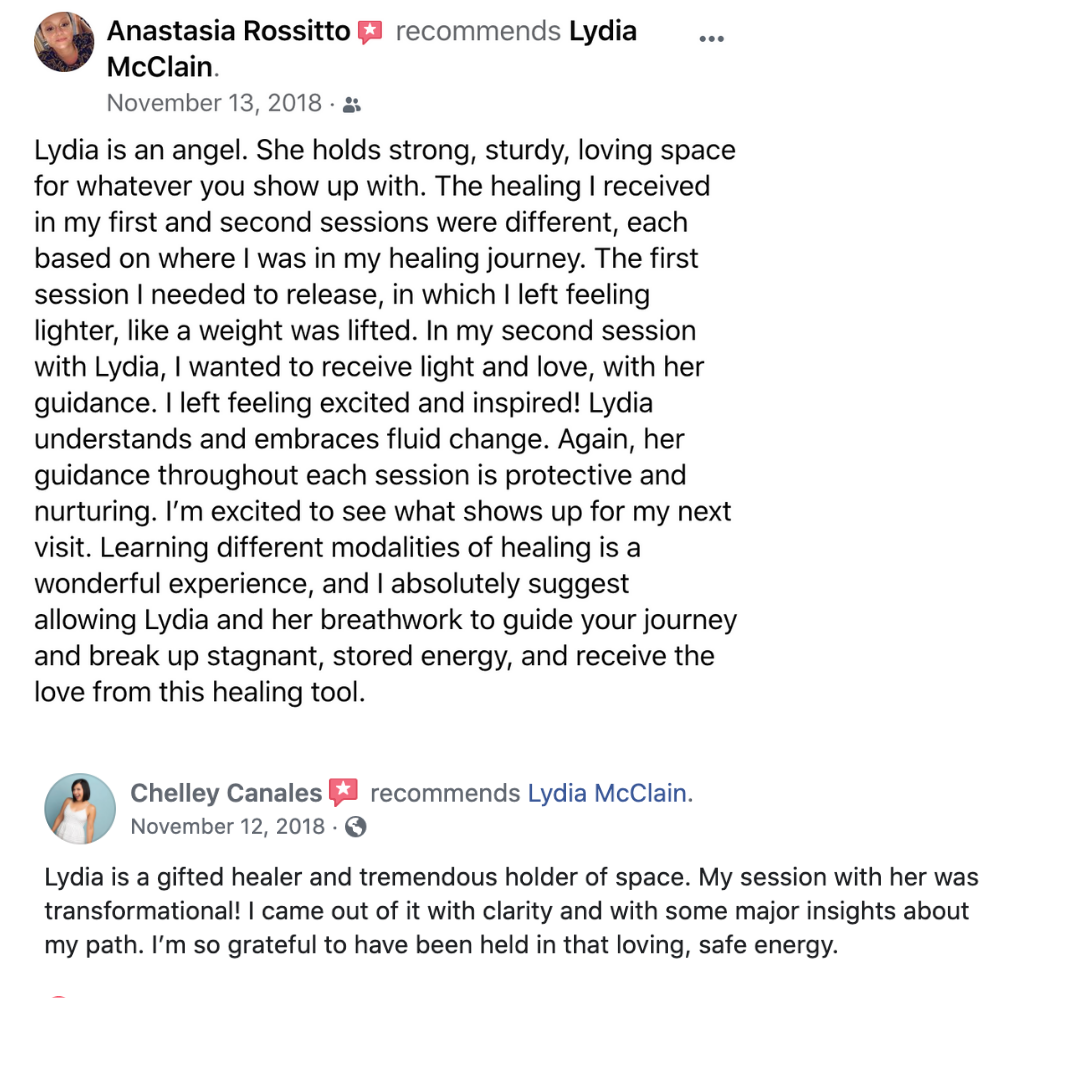
Task: Click 'recommends' text in Anastasia's post header
Action: (478, 31)
